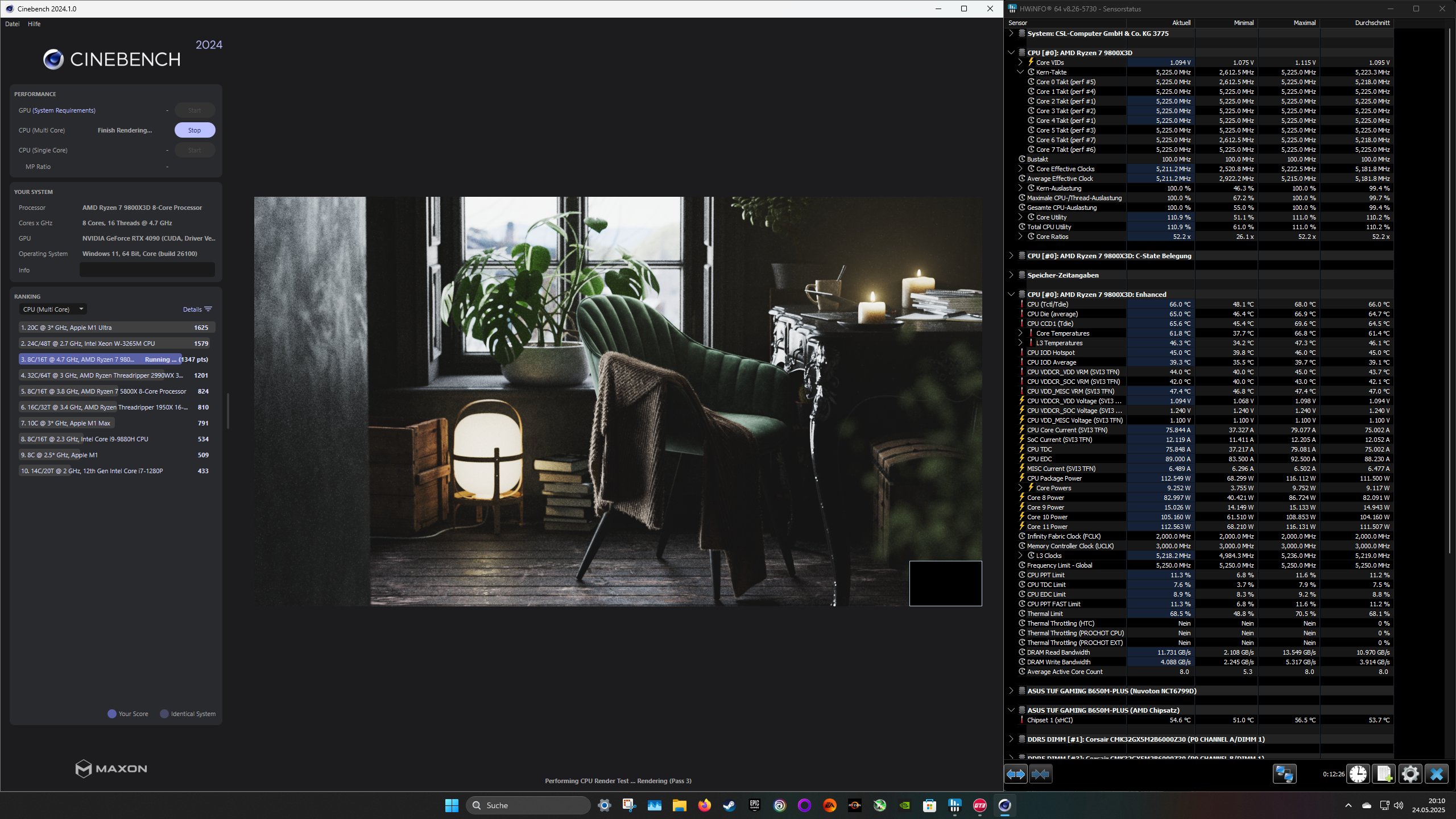Start logging with the sheet-plus icon
This screenshot has width=1456, height=819.
tap(1384, 774)
